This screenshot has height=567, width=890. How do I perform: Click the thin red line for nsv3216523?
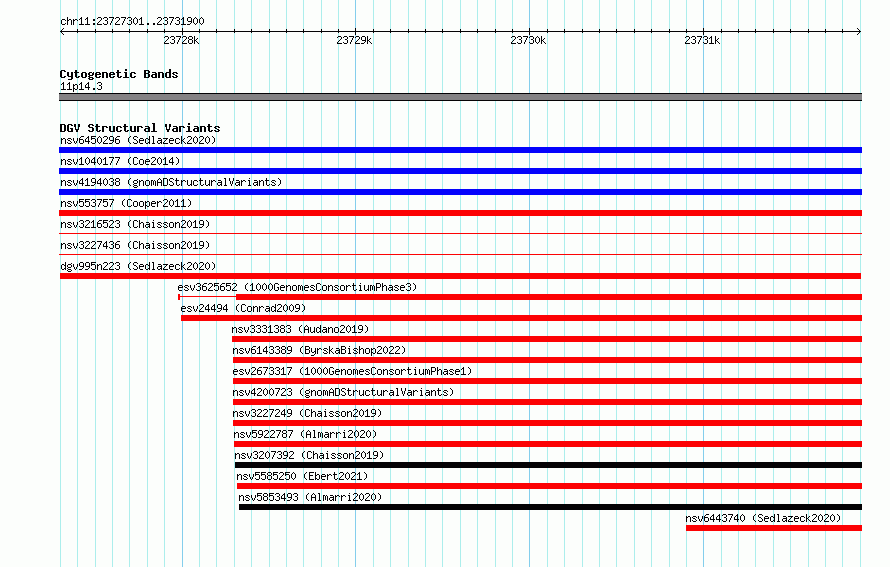click(x=460, y=233)
